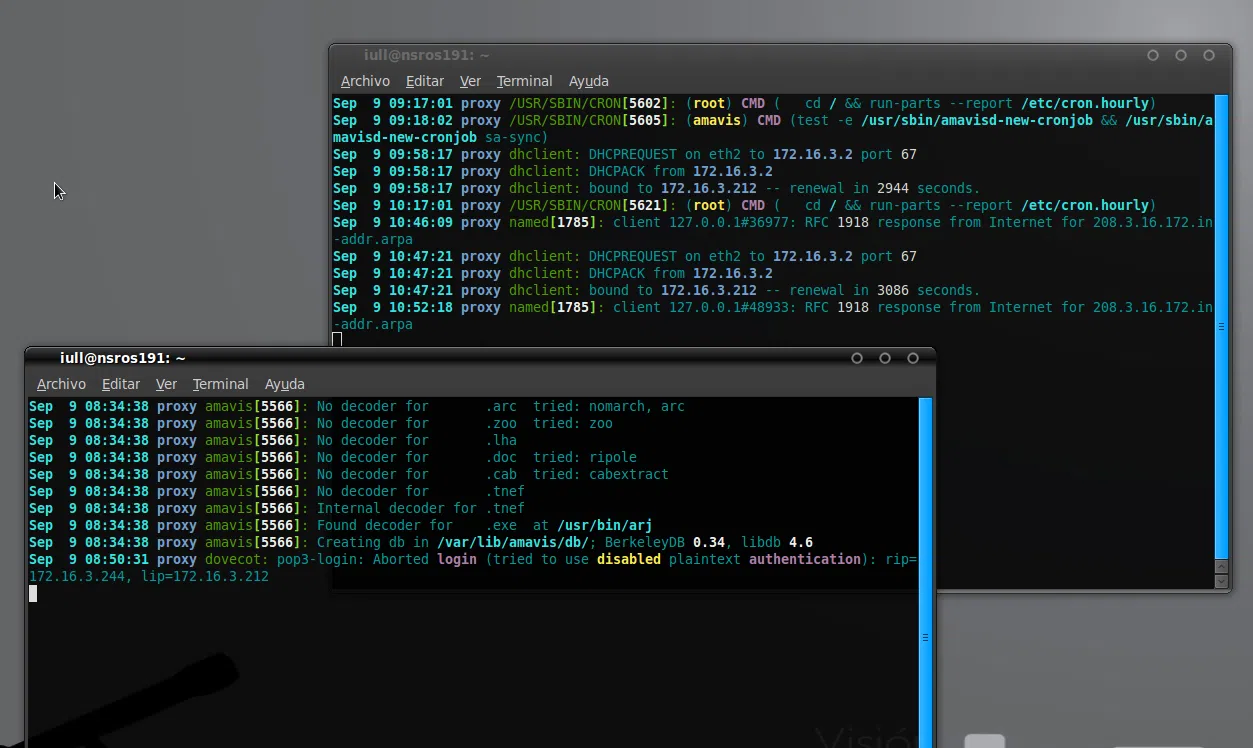Open Editar menu in the back terminal

pyautogui.click(x=425, y=81)
